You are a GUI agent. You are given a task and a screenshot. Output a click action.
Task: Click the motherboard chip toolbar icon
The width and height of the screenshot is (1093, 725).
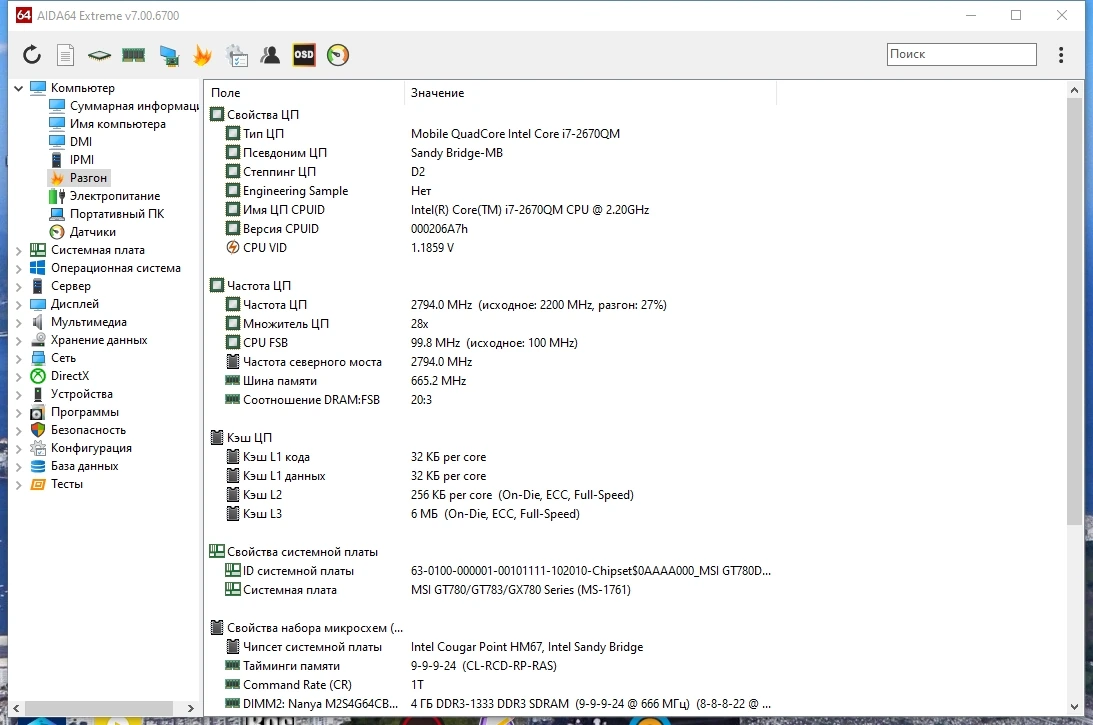[x=99, y=54]
